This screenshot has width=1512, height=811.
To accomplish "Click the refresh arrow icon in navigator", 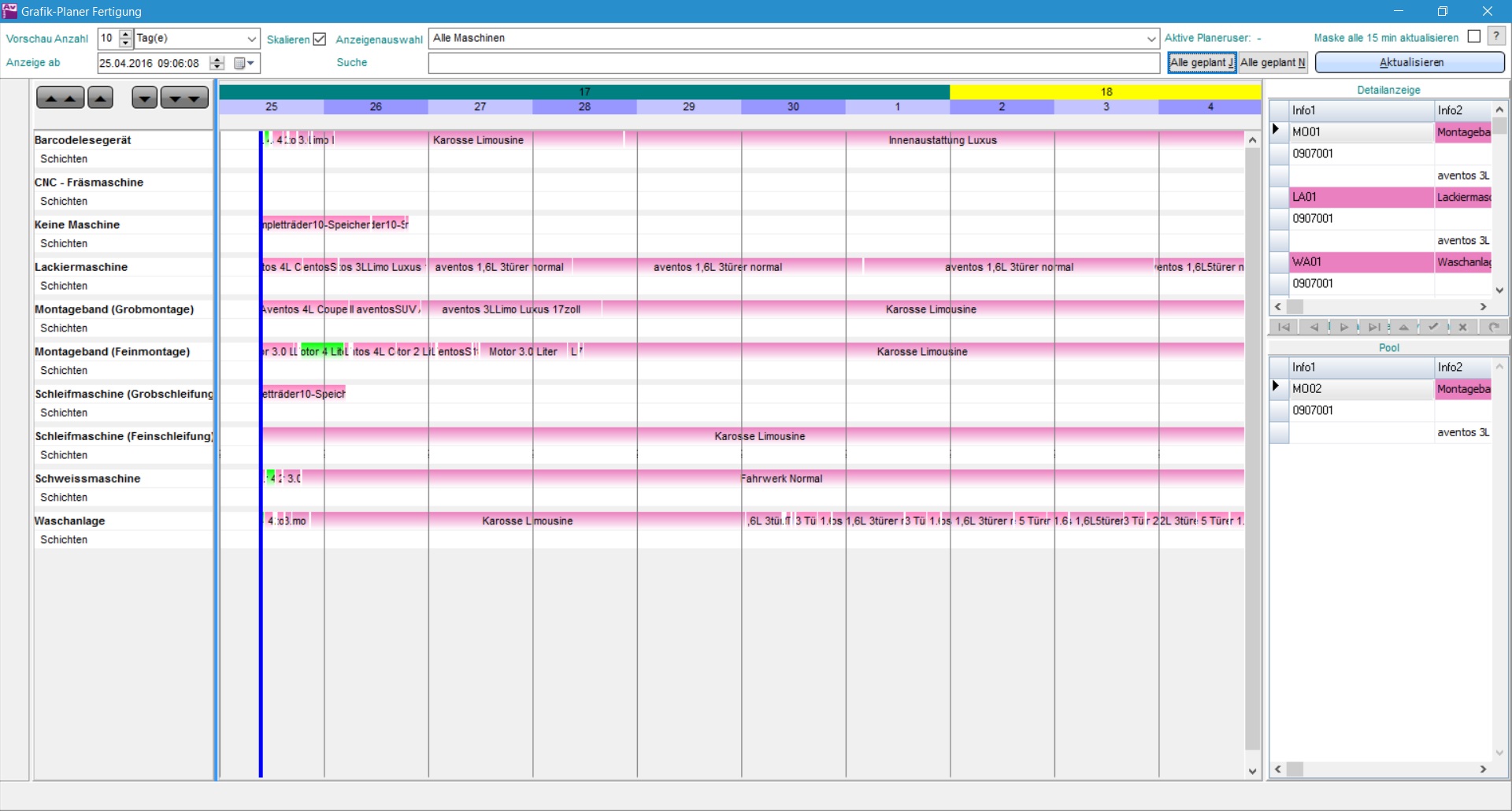I will click(x=1493, y=328).
